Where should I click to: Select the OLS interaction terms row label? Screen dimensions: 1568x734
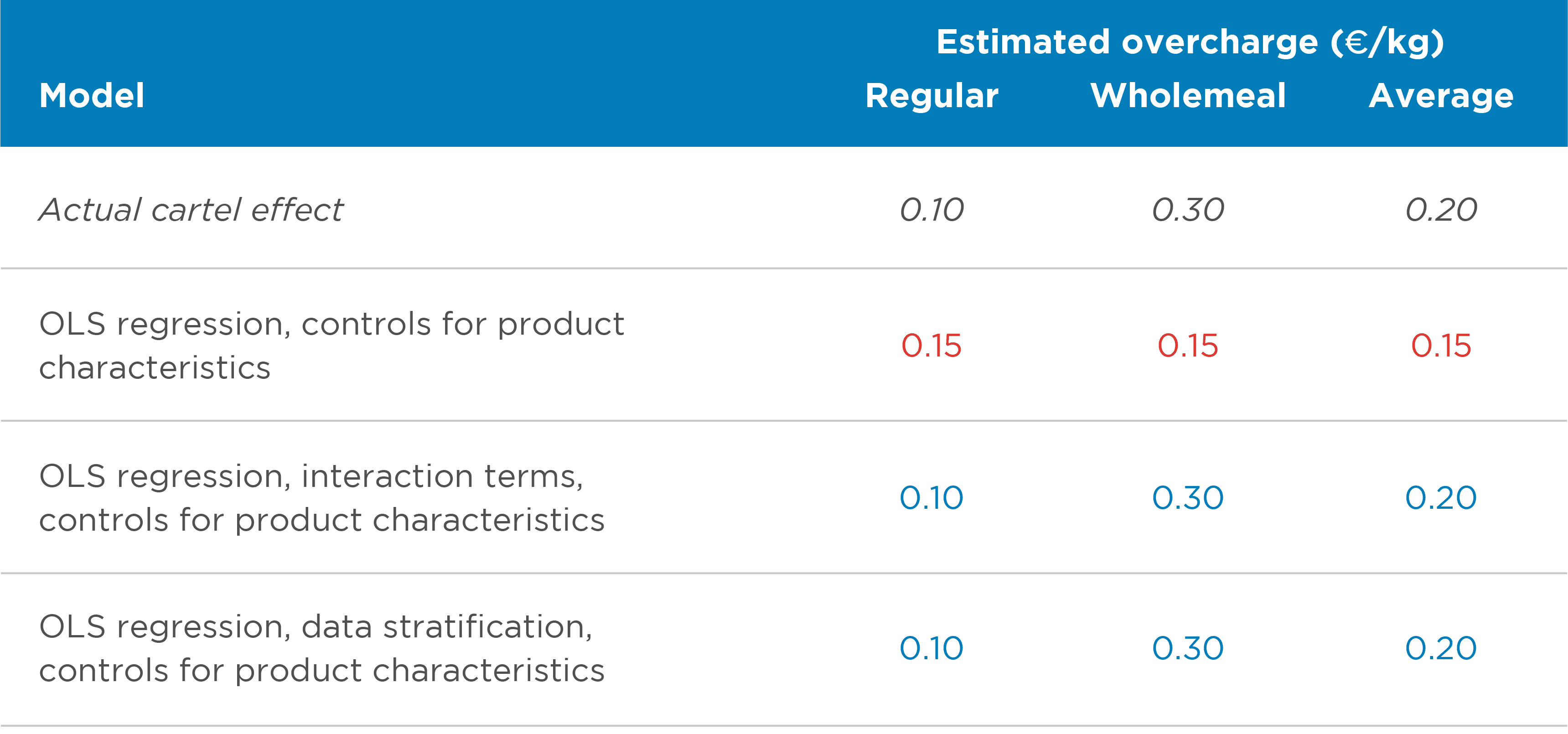pos(321,497)
